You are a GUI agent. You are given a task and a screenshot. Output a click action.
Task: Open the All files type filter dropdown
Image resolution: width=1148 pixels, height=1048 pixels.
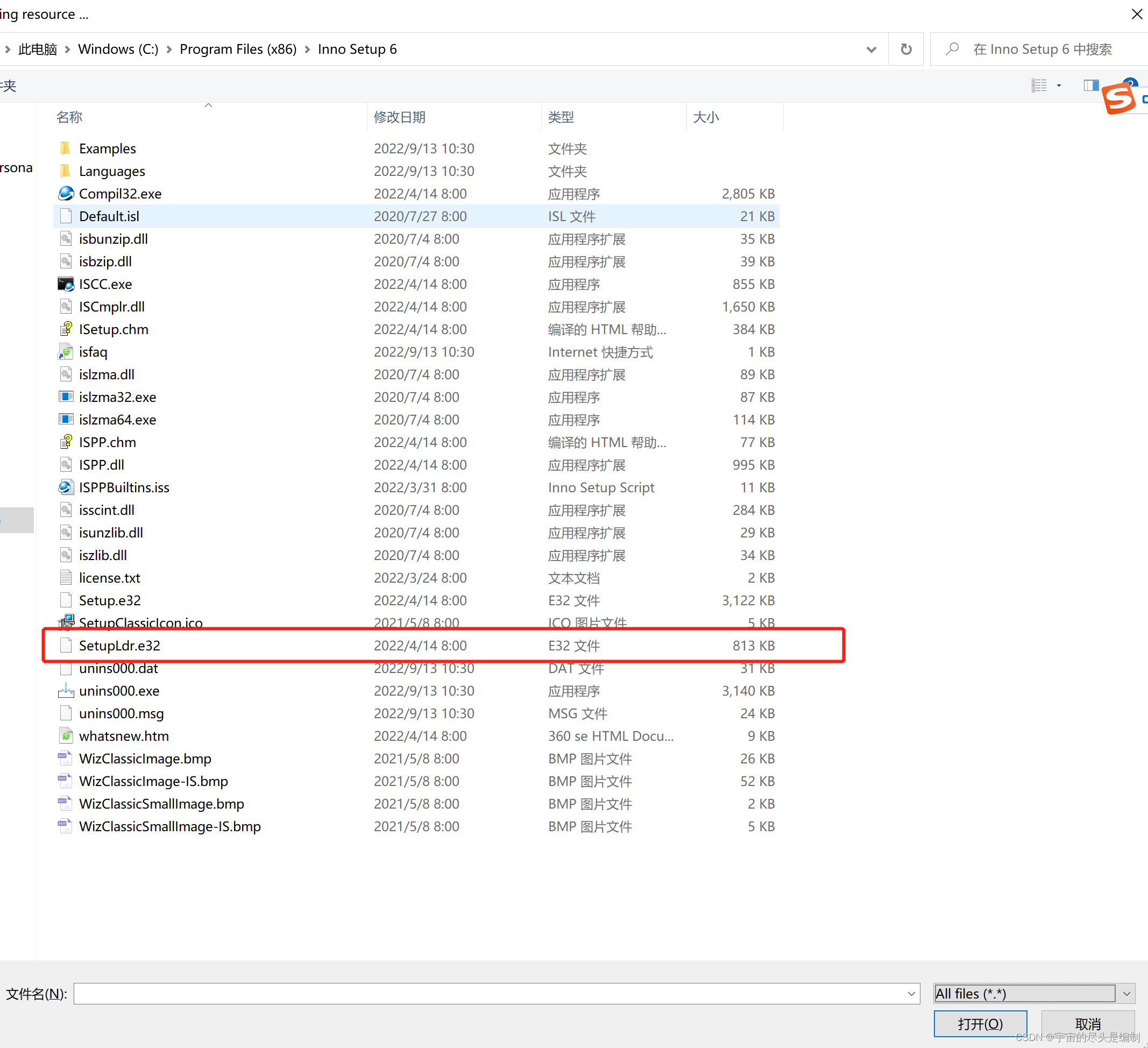tap(1126, 994)
